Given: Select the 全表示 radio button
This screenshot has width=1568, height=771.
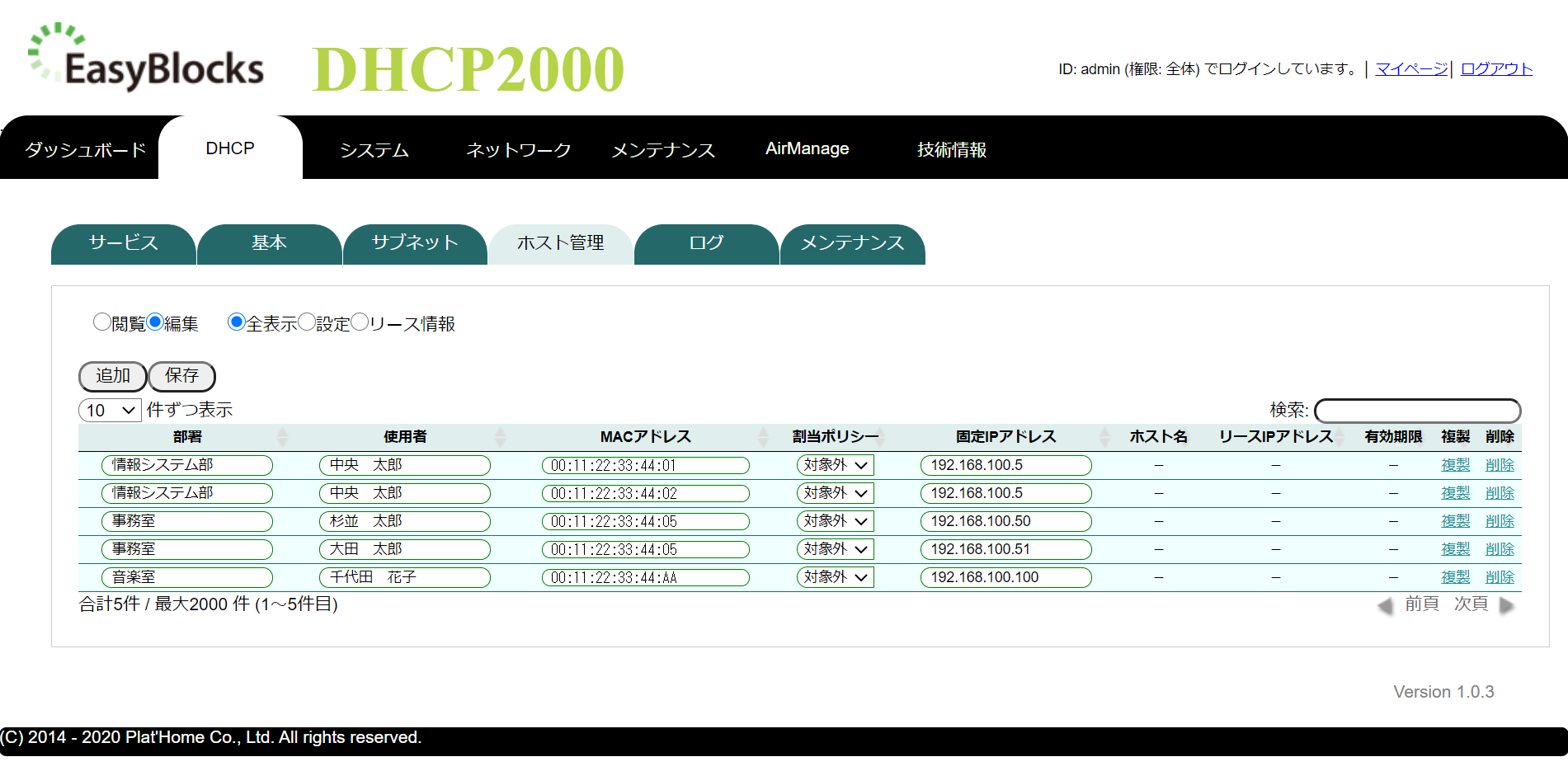Looking at the screenshot, I should point(237,322).
